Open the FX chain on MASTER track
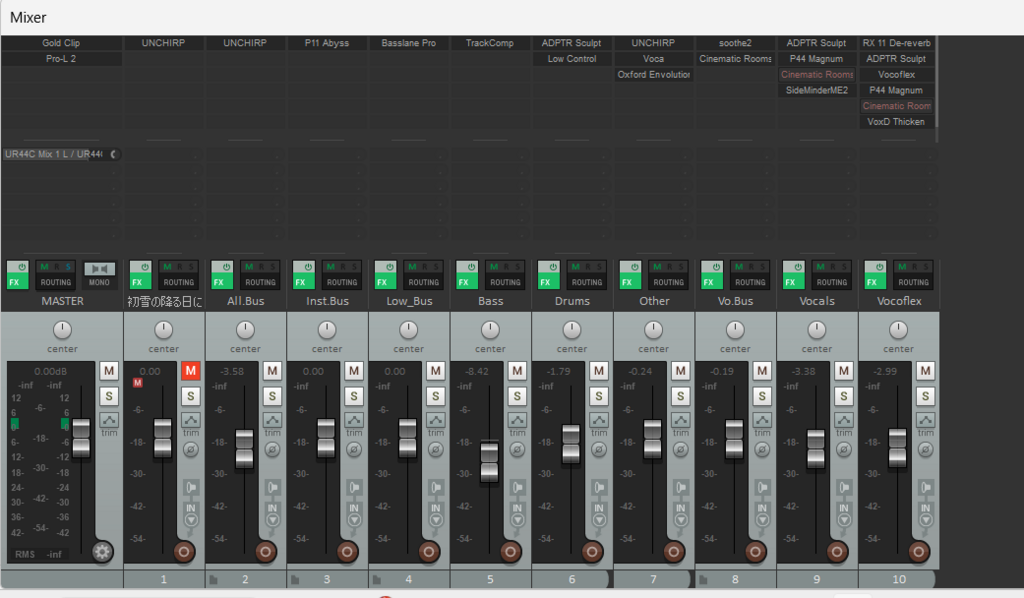Viewport: 1024px width, 598px height. click(14, 282)
